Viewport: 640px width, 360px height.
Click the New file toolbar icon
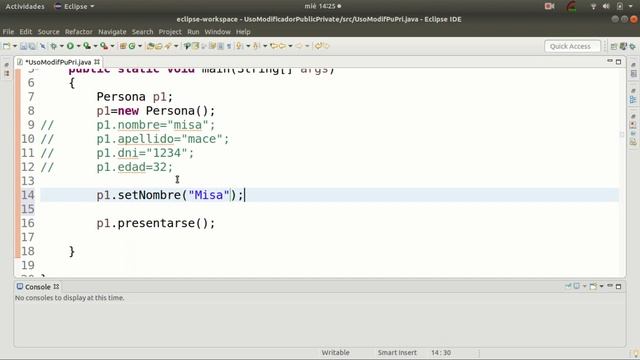[x=7, y=46]
